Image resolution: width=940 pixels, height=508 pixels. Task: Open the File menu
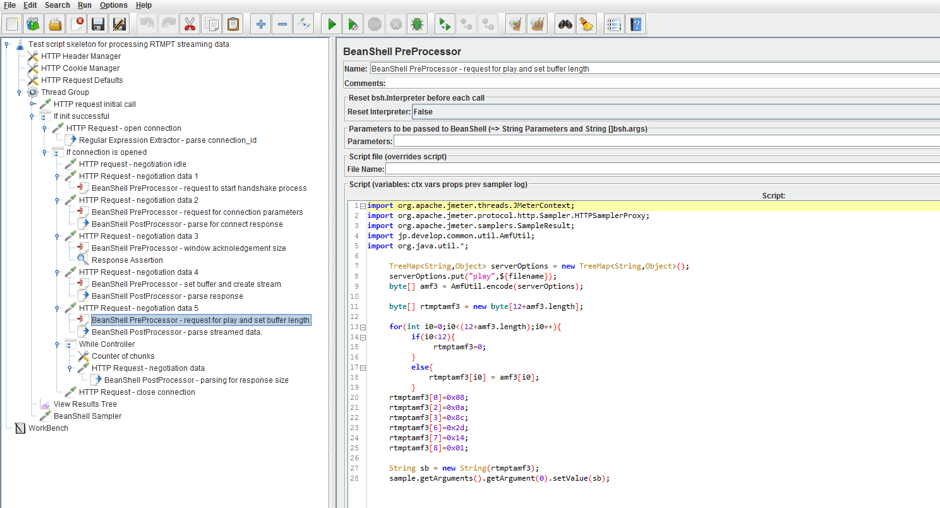pyautogui.click(x=10, y=5)
